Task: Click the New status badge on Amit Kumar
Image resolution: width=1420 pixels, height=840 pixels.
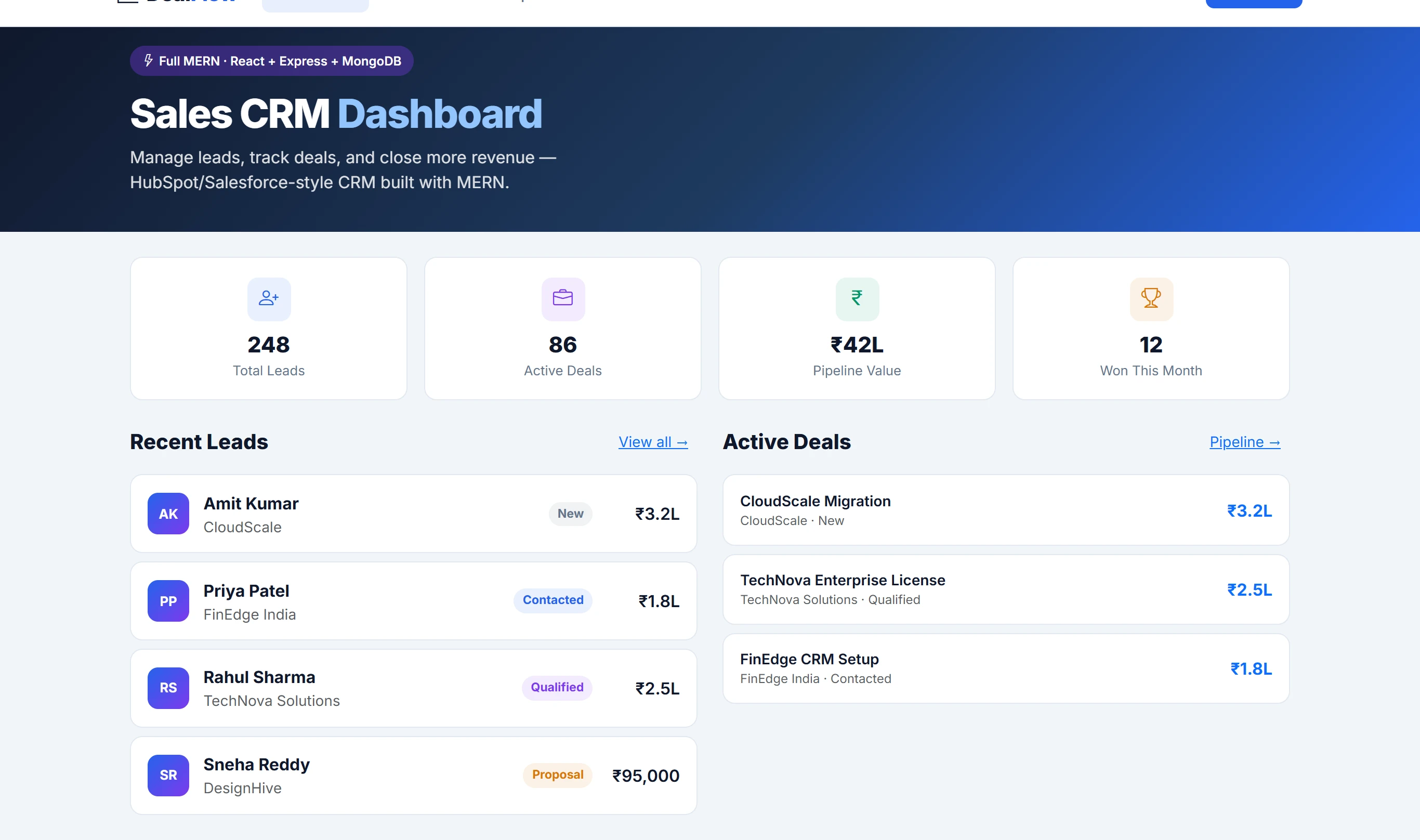Action: pos(570,514)
